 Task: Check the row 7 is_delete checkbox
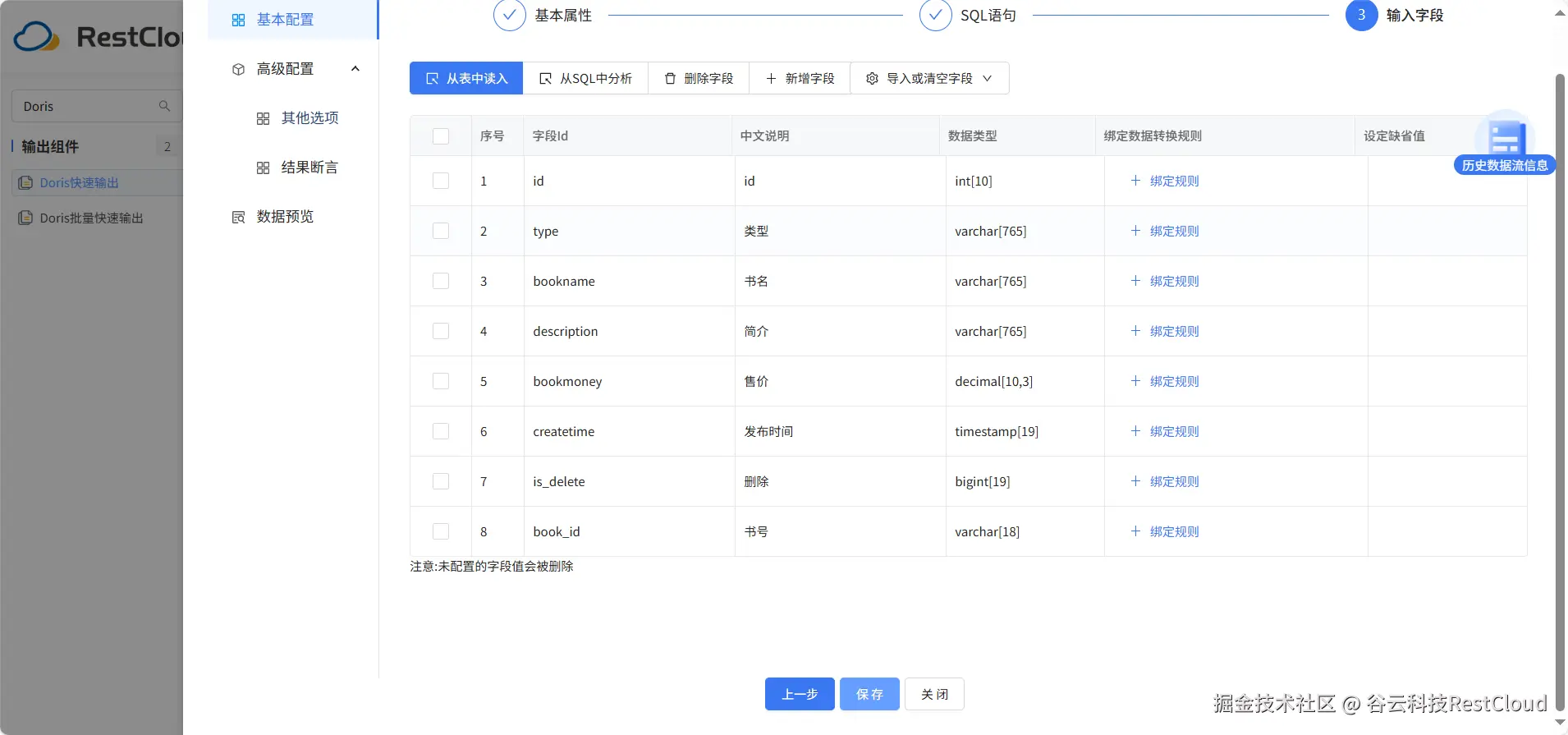[441, 481]
